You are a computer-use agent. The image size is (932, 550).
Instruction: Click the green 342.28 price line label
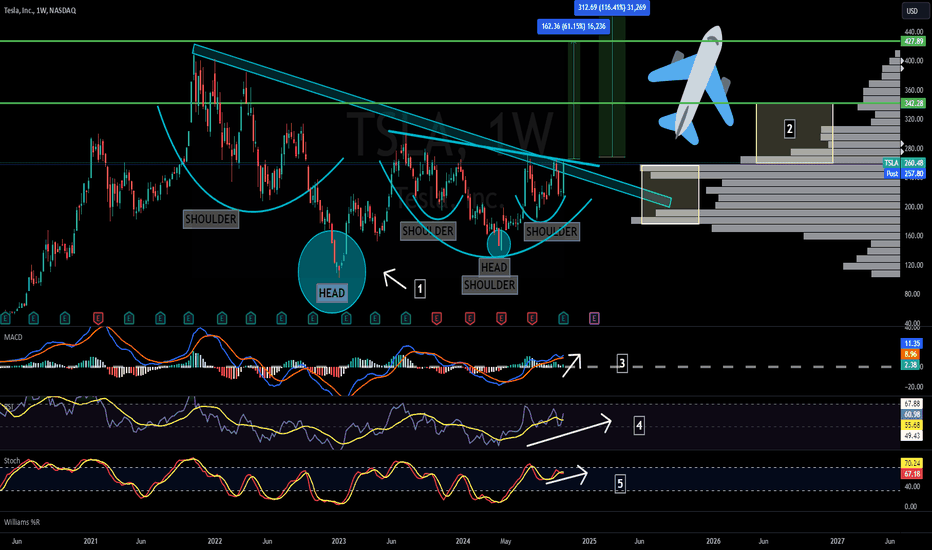pyautogui.click(x=914, y=103)
